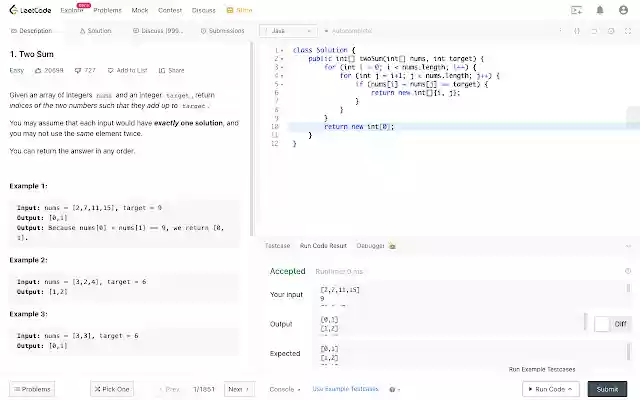This screenshot has height=400, width=640.
Task: Click the Share button
Action: (171, 71)
